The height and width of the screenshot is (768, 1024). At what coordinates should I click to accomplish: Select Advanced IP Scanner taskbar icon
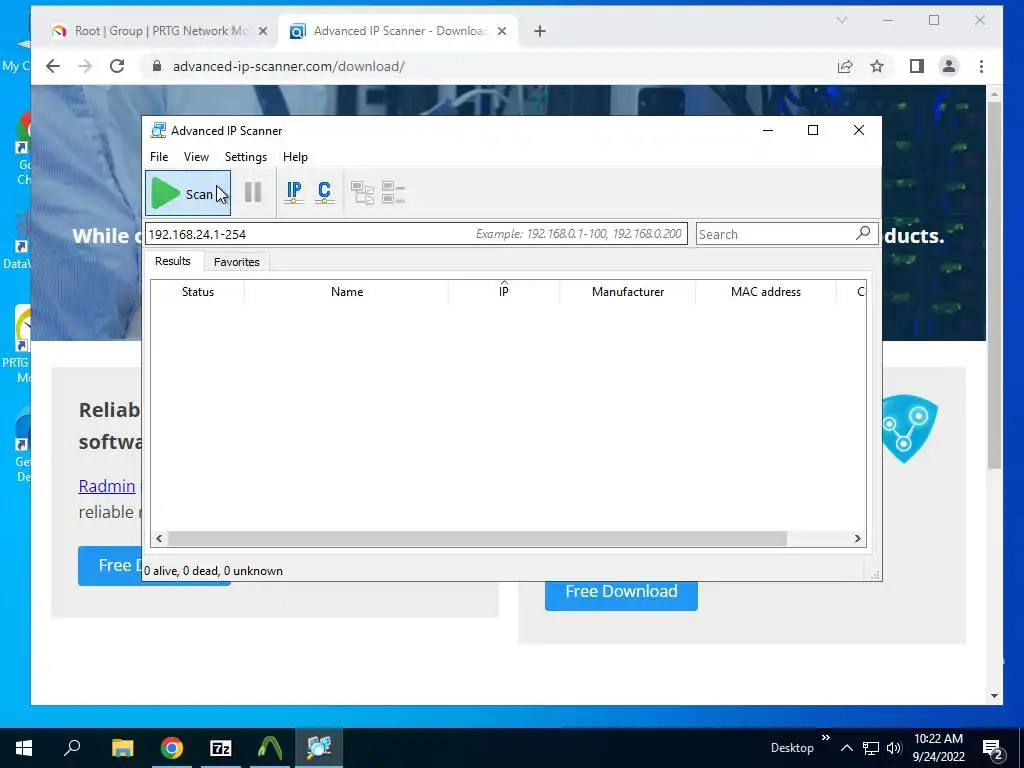point(319,748)
